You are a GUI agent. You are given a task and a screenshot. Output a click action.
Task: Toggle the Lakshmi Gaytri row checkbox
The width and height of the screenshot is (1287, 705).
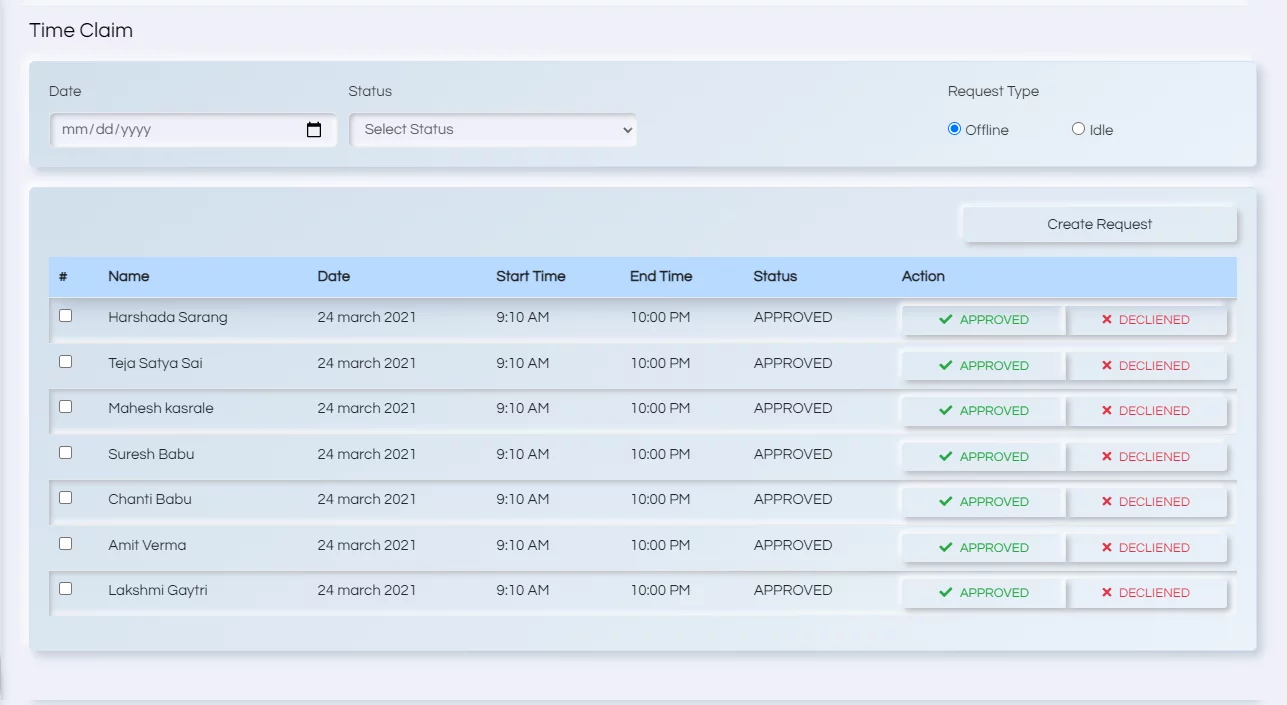coord(66,588)
